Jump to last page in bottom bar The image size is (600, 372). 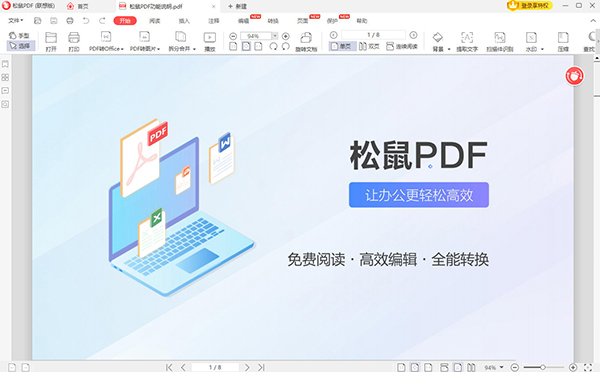[261, 367]
